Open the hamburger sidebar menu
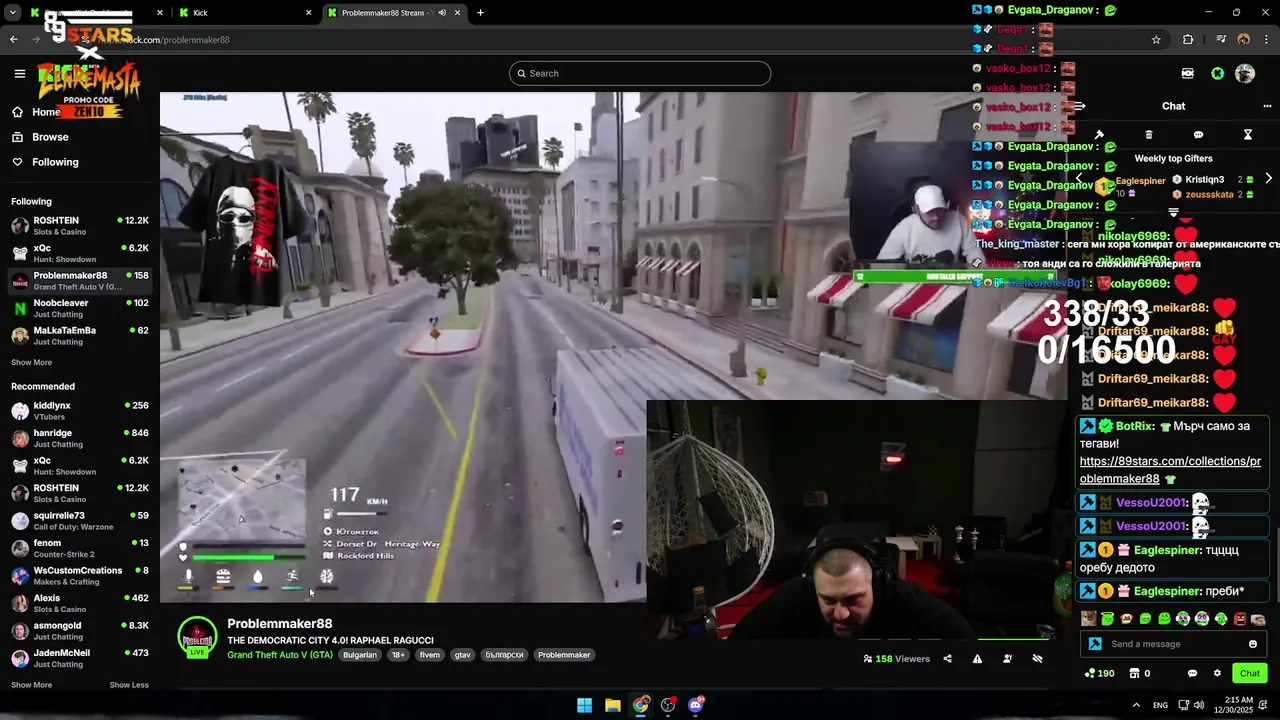 pyautogui.click(x=19, y=73)
